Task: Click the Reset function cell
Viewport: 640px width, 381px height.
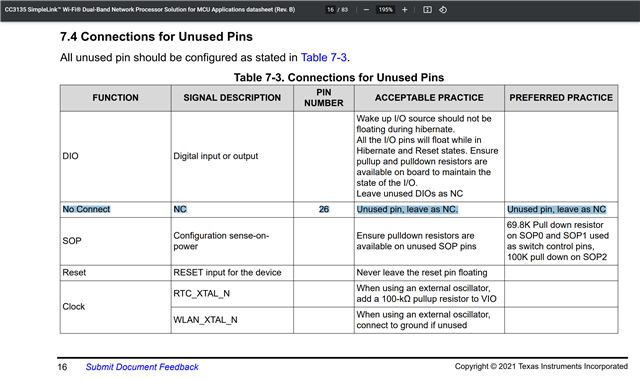Action: point(116,272)
